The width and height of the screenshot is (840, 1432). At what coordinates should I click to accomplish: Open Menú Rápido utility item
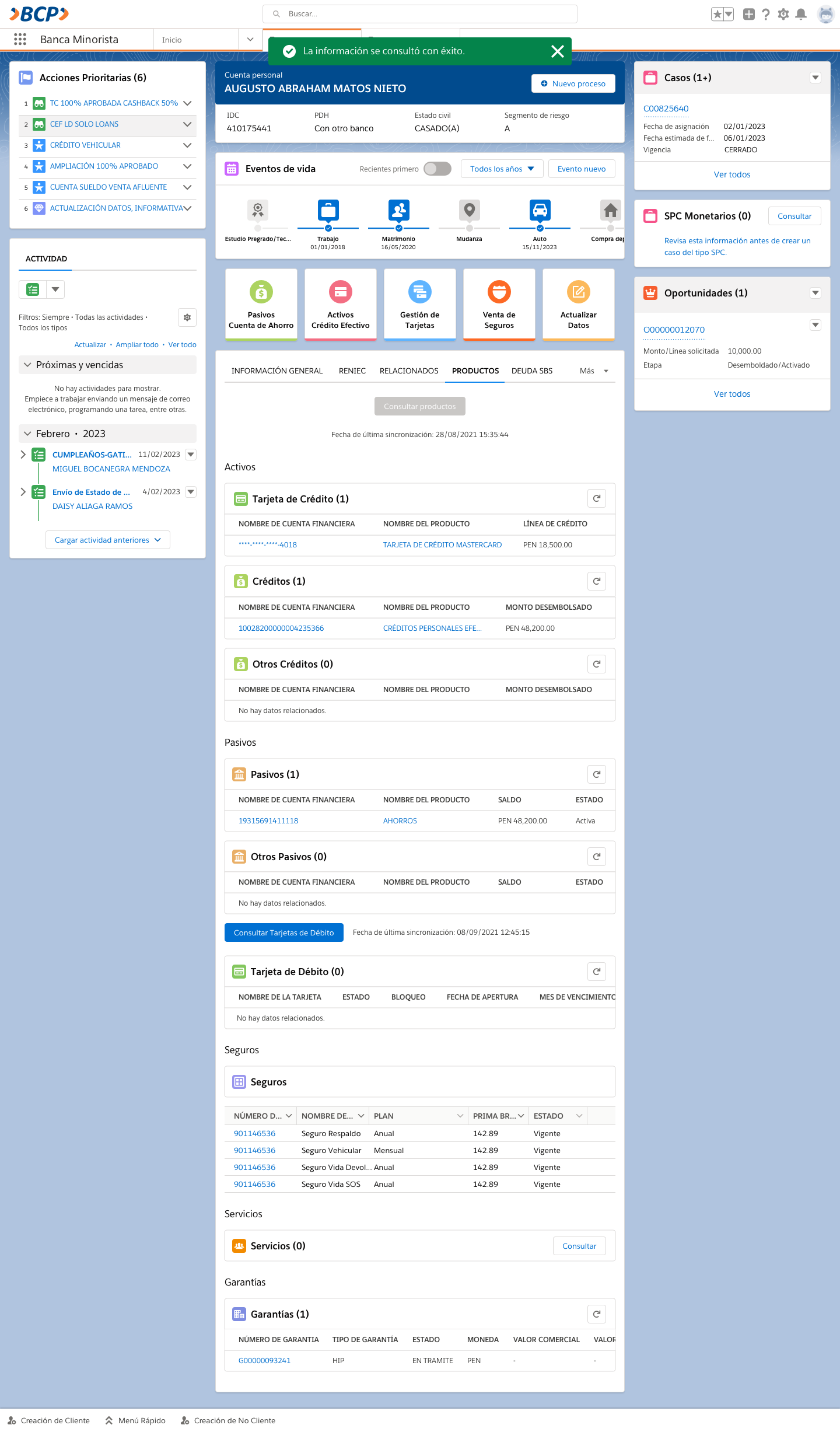(x=135, y=1420)
